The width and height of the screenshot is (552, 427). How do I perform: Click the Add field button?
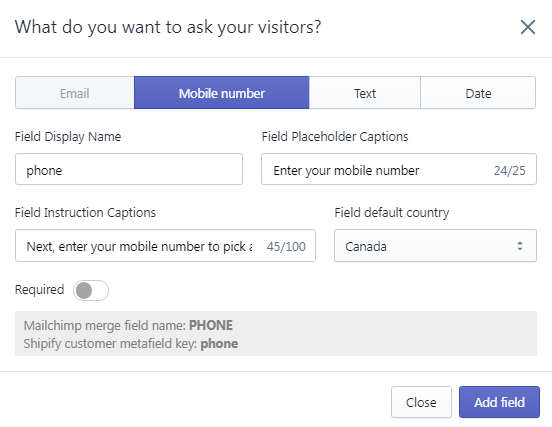click(x=499, y=402)
